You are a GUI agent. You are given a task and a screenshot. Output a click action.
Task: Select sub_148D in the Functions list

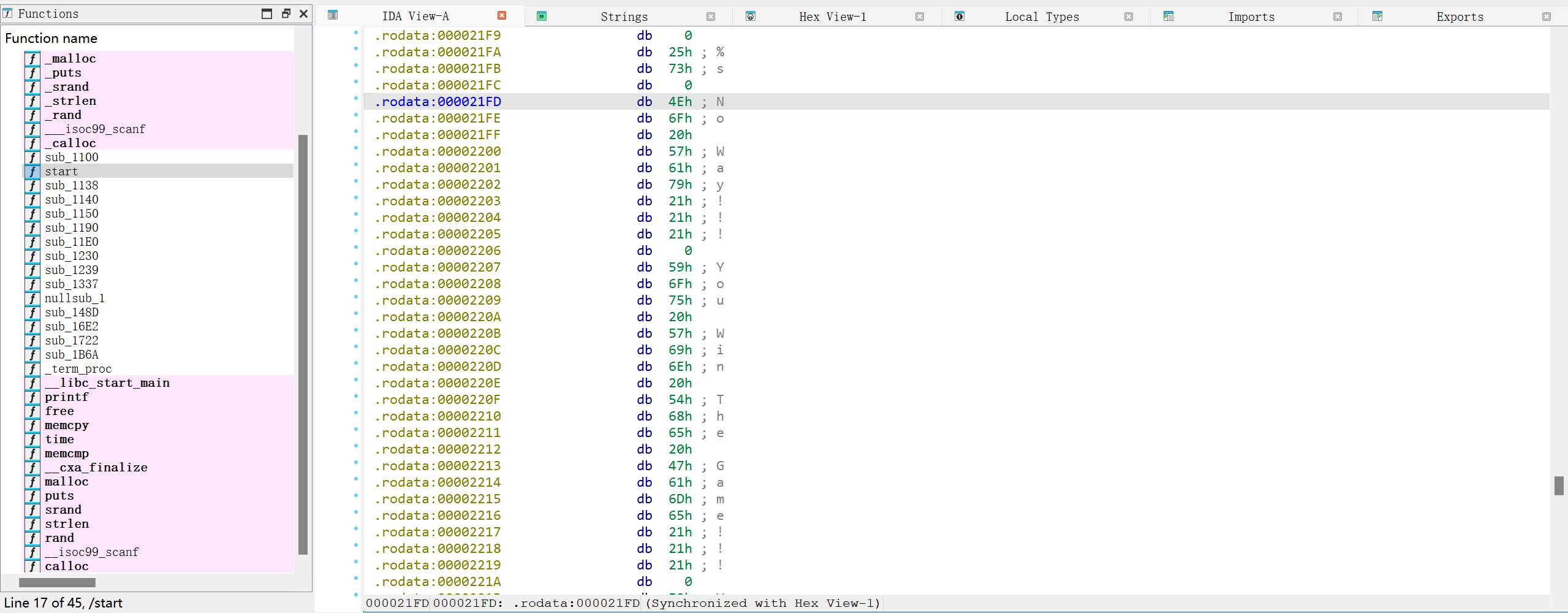[72, 313]
